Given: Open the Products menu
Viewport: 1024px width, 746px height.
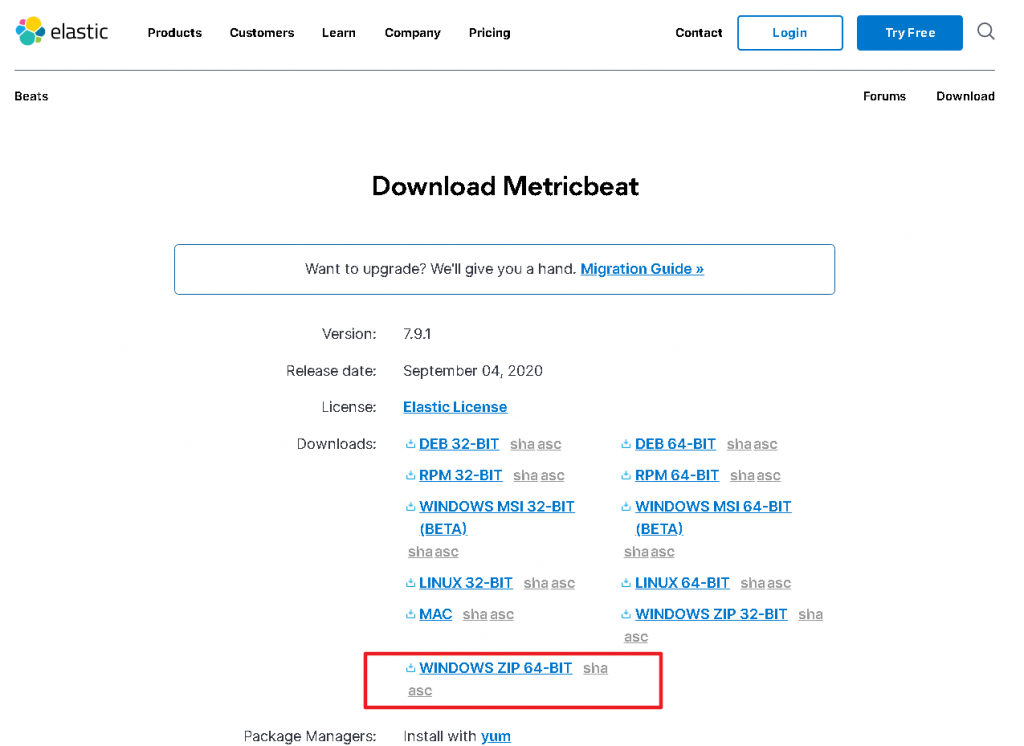Looking at the screenshot, I should click(174, 33).
